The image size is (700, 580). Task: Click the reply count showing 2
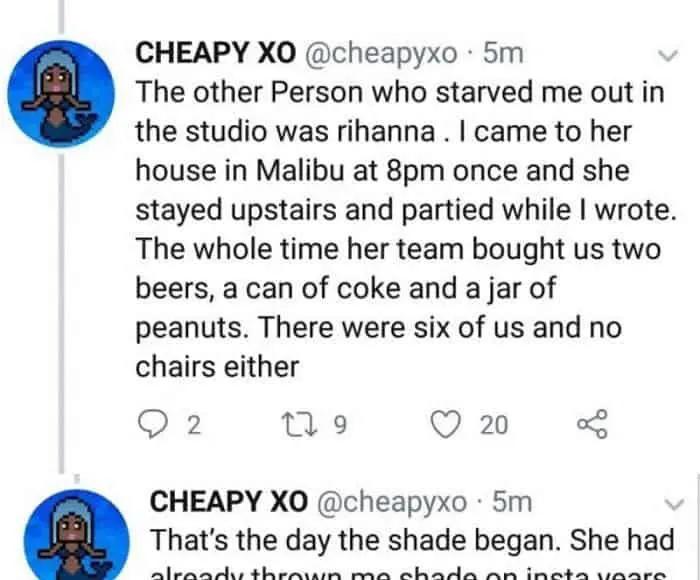click(195, 426)
